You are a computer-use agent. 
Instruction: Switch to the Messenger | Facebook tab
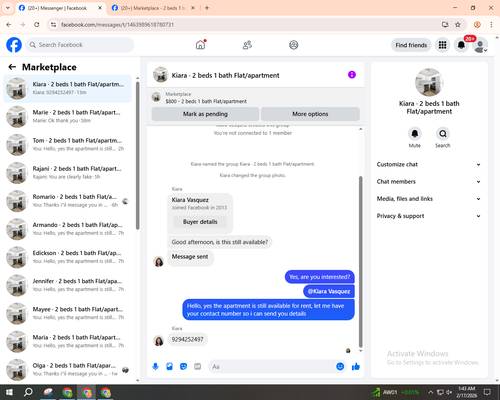57,8
